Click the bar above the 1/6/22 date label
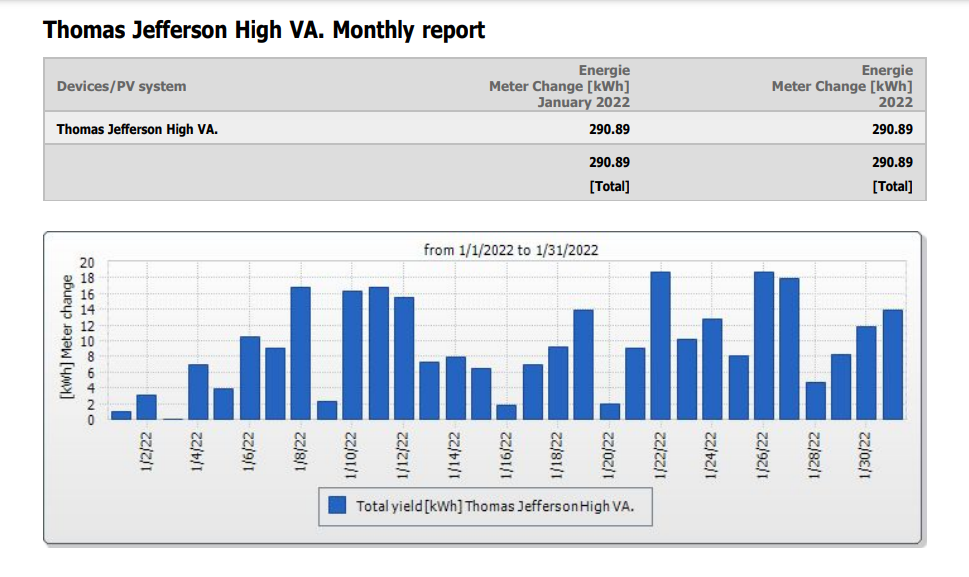This screenshot has width=969, height=577. tap(250, 378)
